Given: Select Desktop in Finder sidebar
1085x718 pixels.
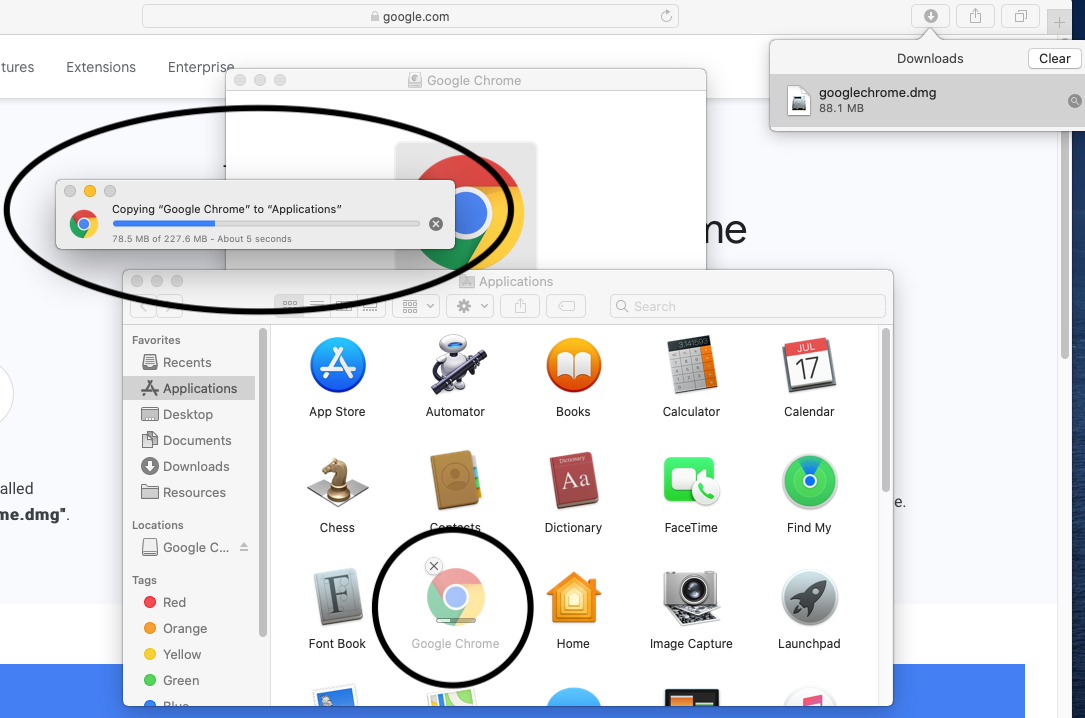Looking at the screenshot, I should click(189, 414).
